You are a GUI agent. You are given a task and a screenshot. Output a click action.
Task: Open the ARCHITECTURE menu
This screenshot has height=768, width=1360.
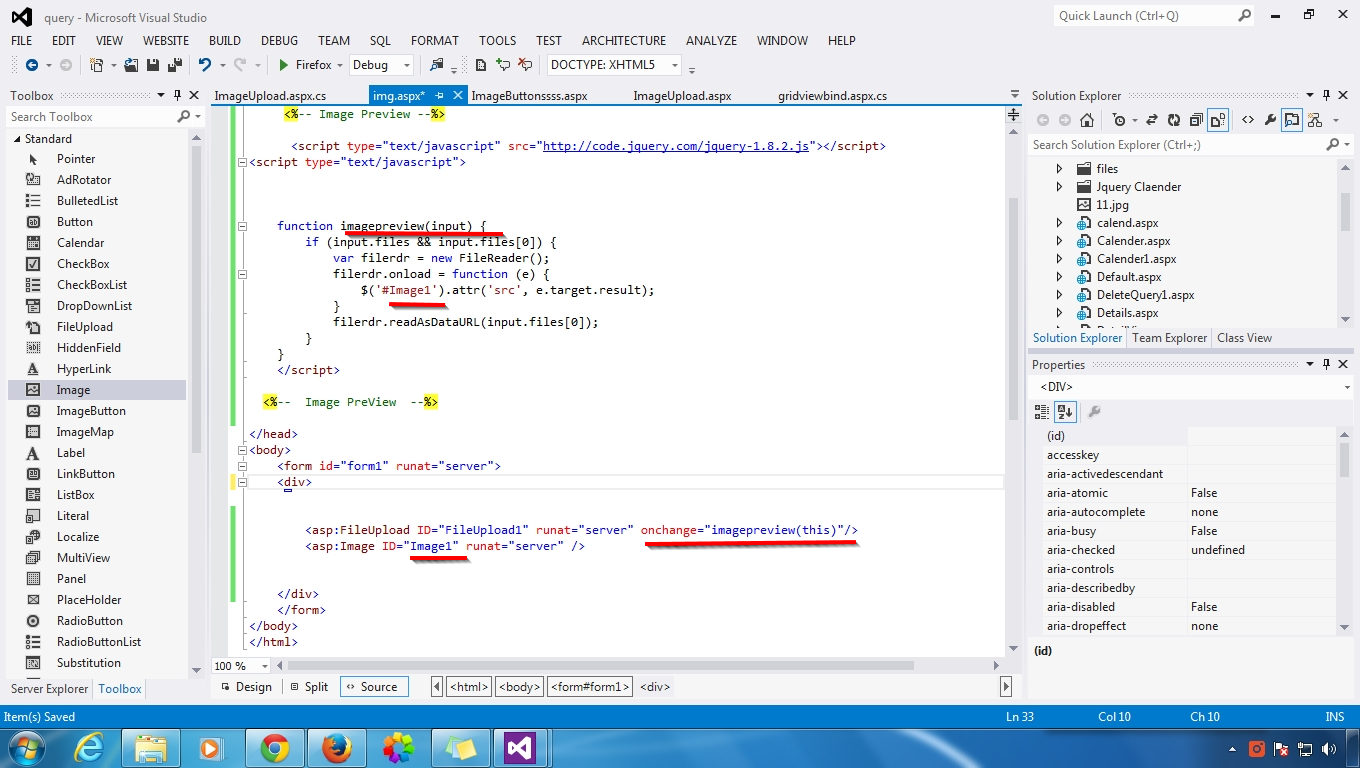(x=624, y=41)
